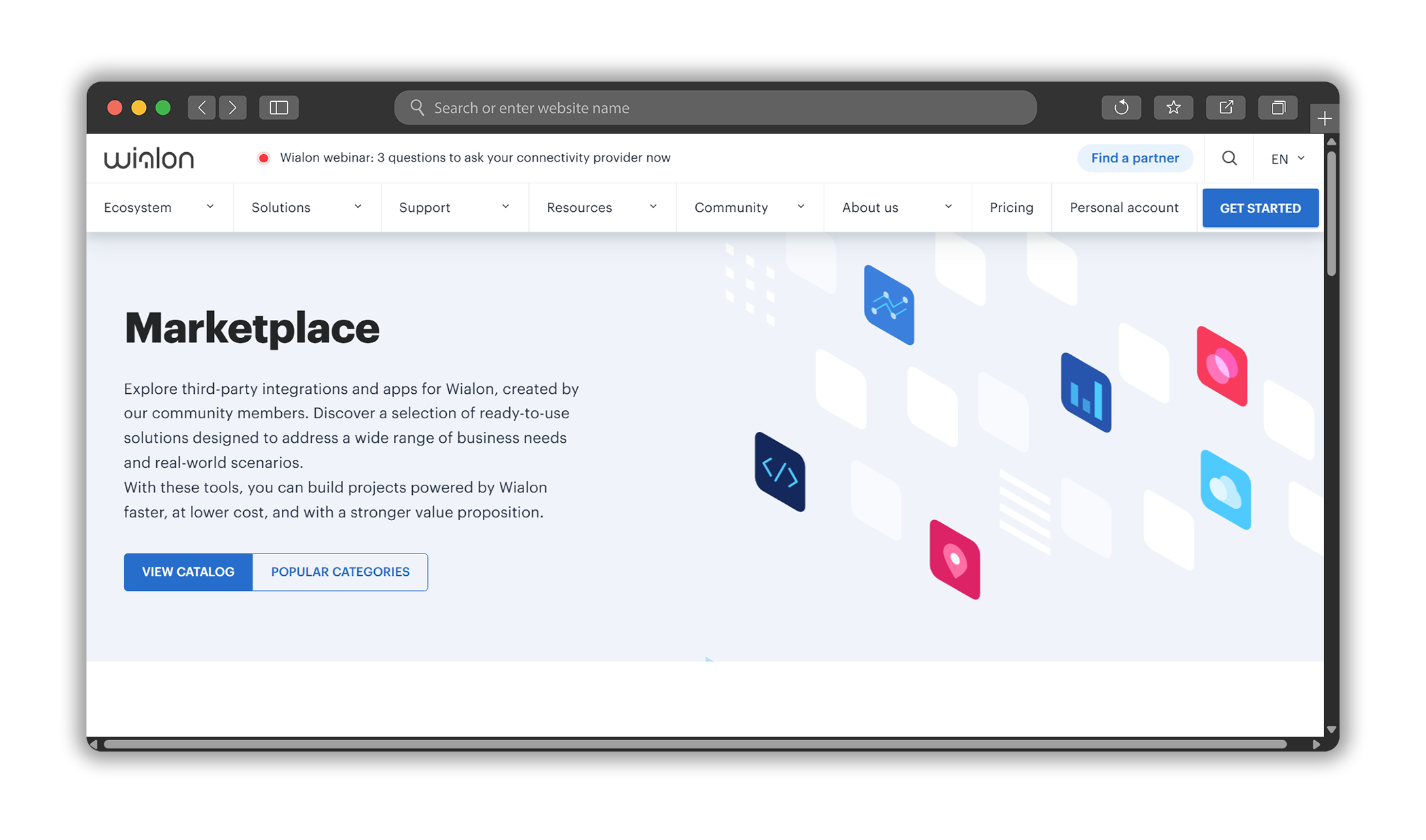Screen dimensions: 1426x840
Task: Go to the Pricing page
Action: pyautogui.click(x=1011, y=208)
